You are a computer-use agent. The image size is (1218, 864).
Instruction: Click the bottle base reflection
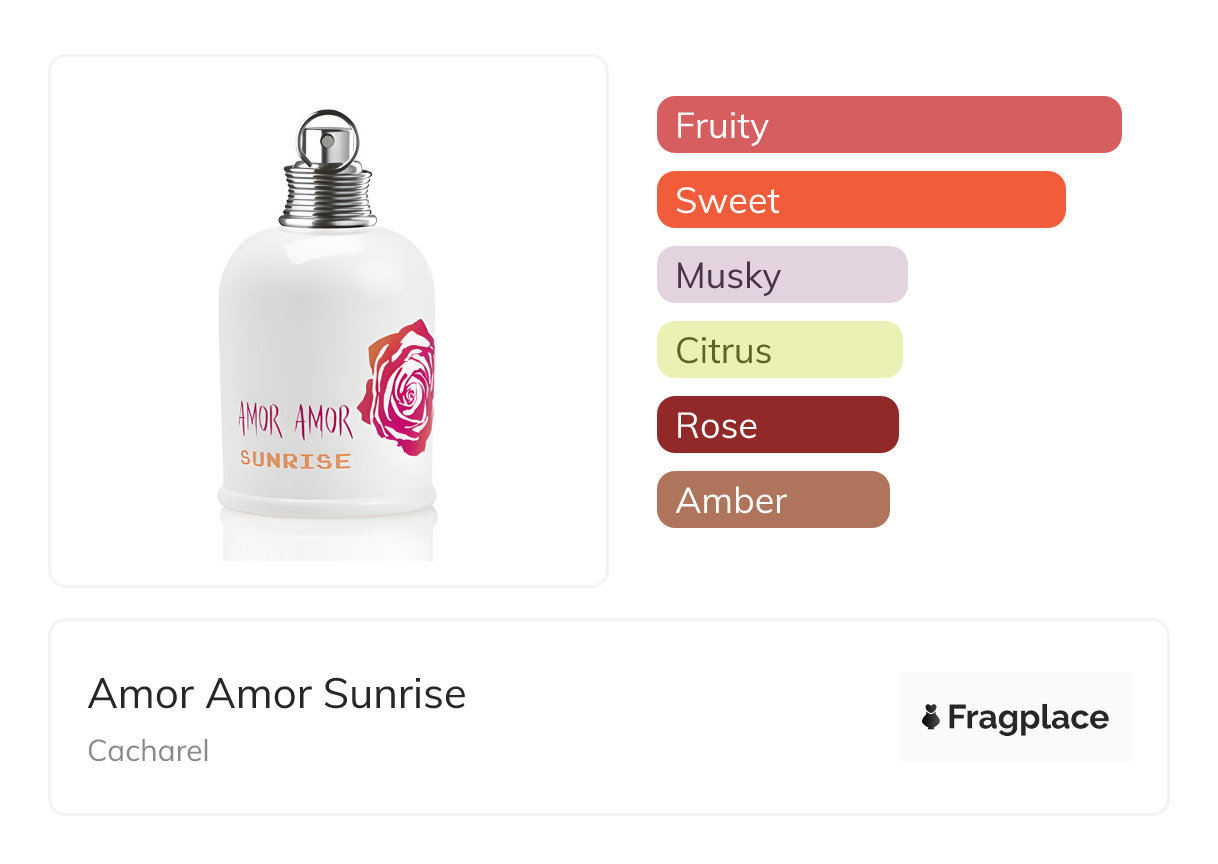pyautogui.click(x=327, y=538)
